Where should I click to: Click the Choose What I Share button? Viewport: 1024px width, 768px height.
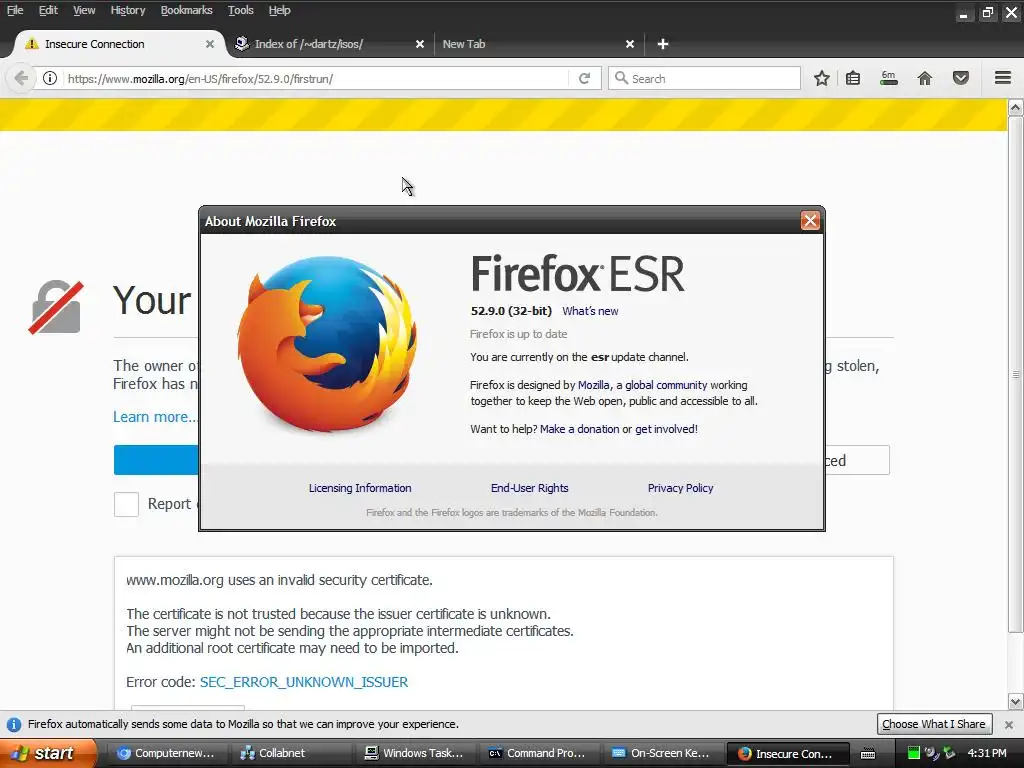point(934,724)
